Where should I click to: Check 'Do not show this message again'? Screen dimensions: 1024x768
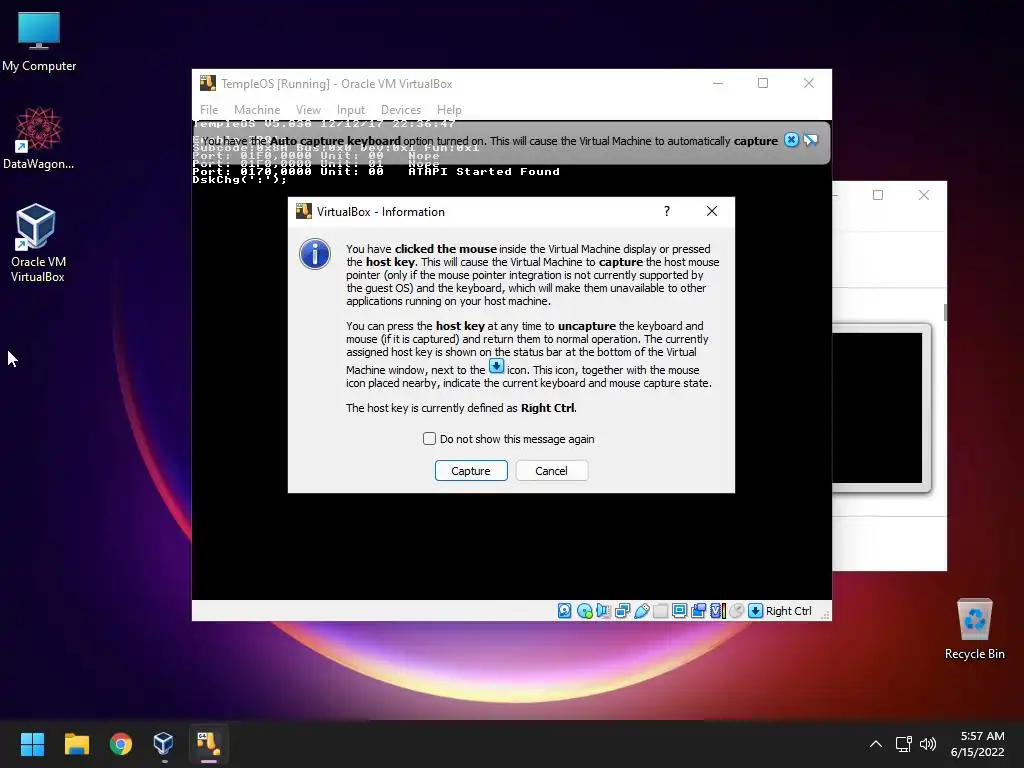pos(429,439)
